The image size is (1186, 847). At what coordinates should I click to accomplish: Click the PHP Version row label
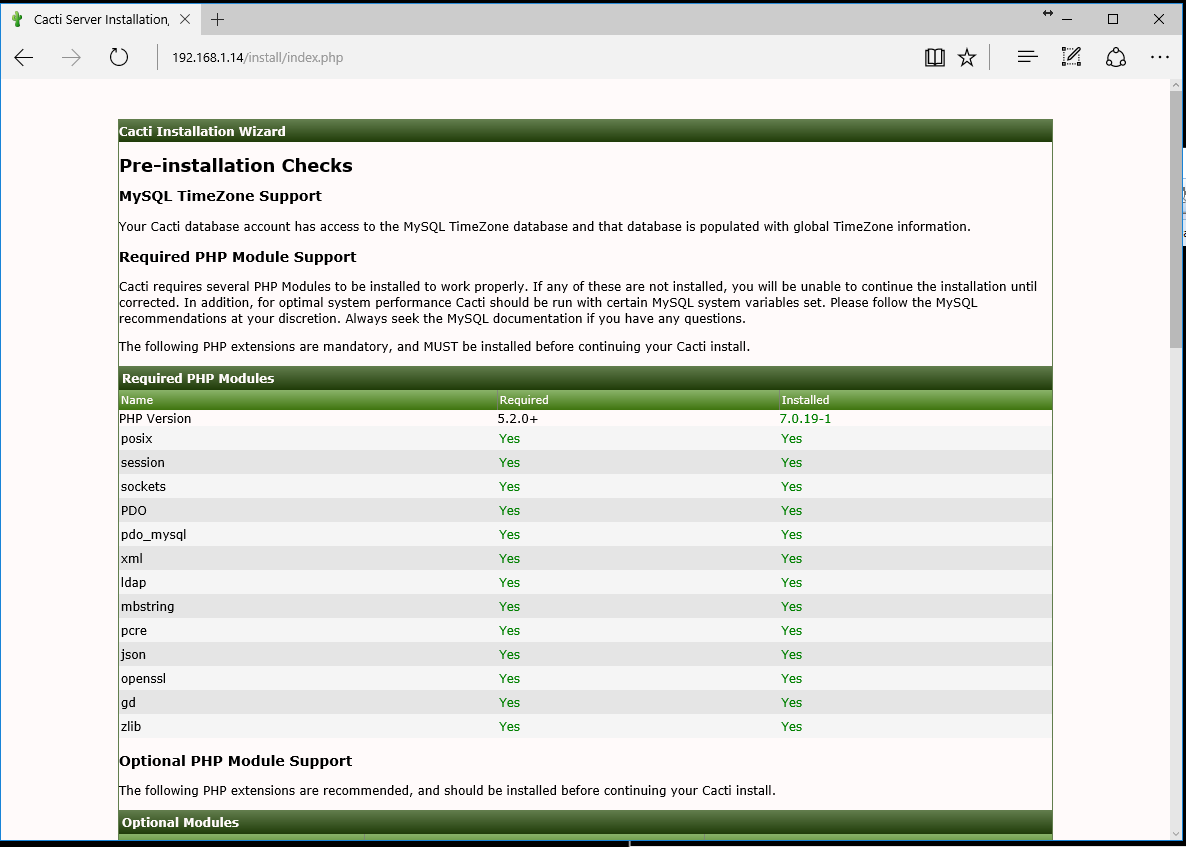coord(155,418)
